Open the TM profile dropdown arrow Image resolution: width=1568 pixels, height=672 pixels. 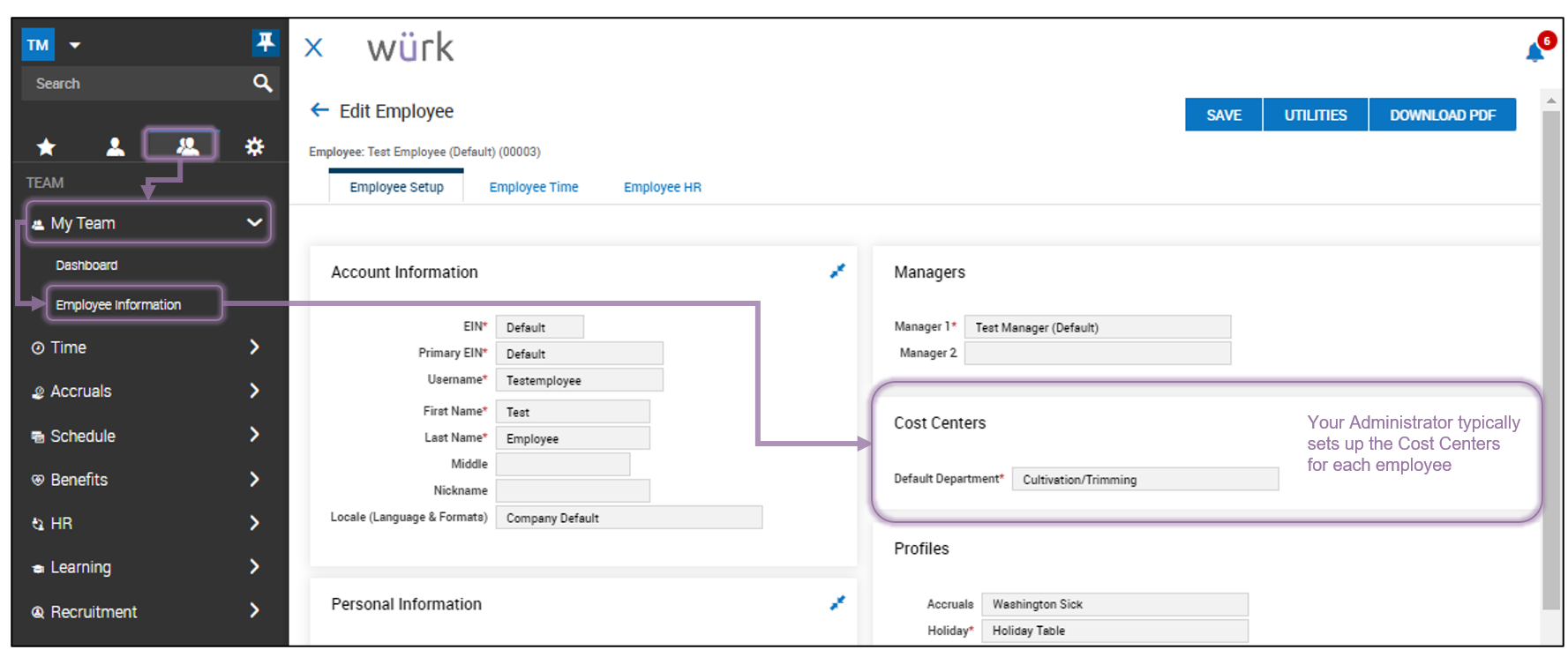(75, 45)
